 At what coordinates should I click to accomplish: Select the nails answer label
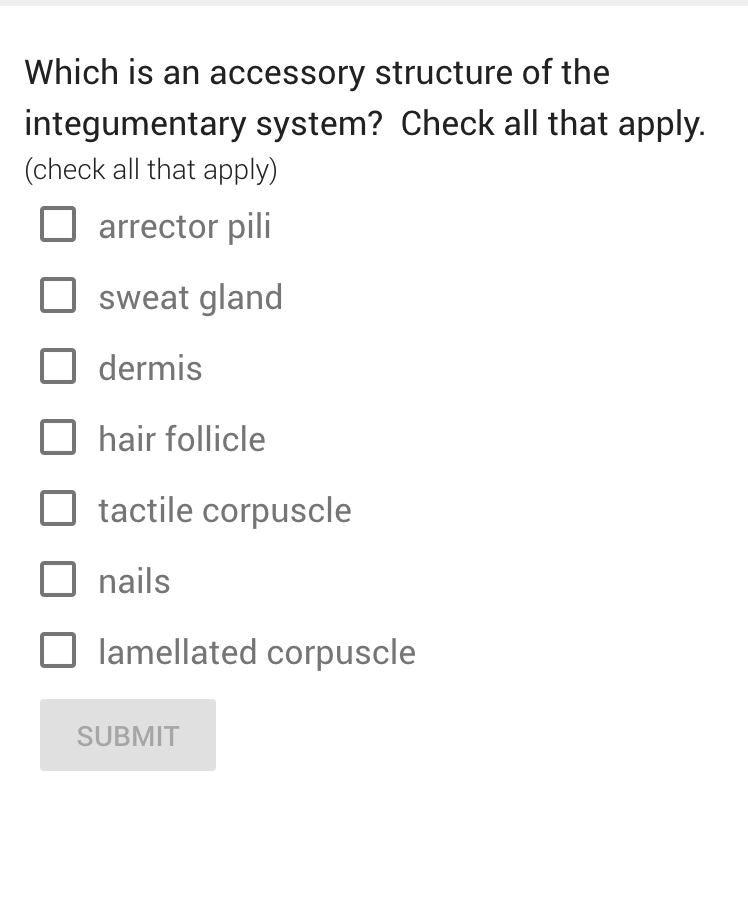tap(134, 581)
